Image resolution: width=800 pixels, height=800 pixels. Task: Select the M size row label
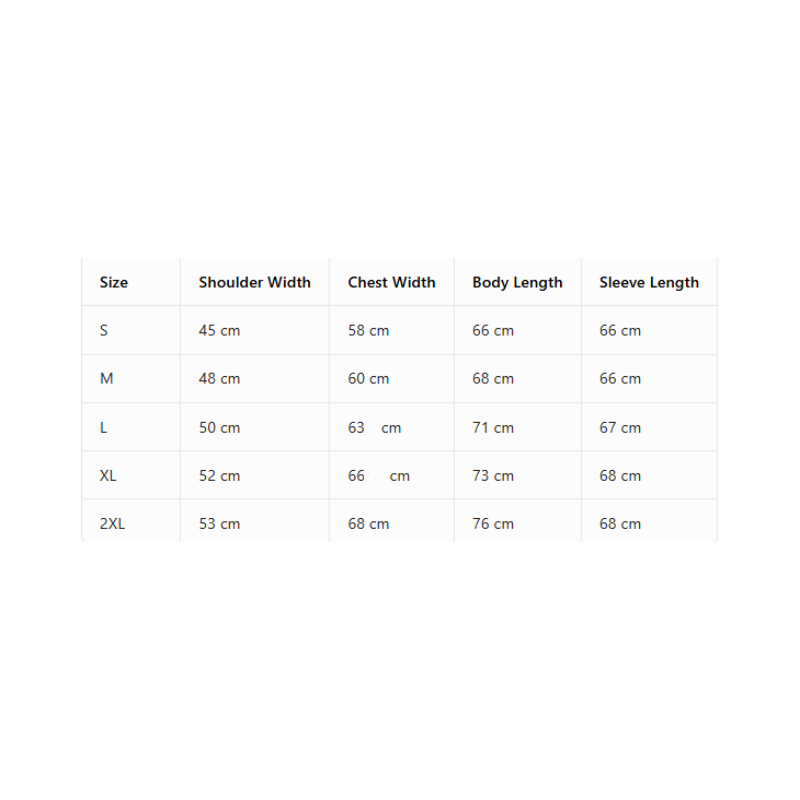tap(106, 378)
